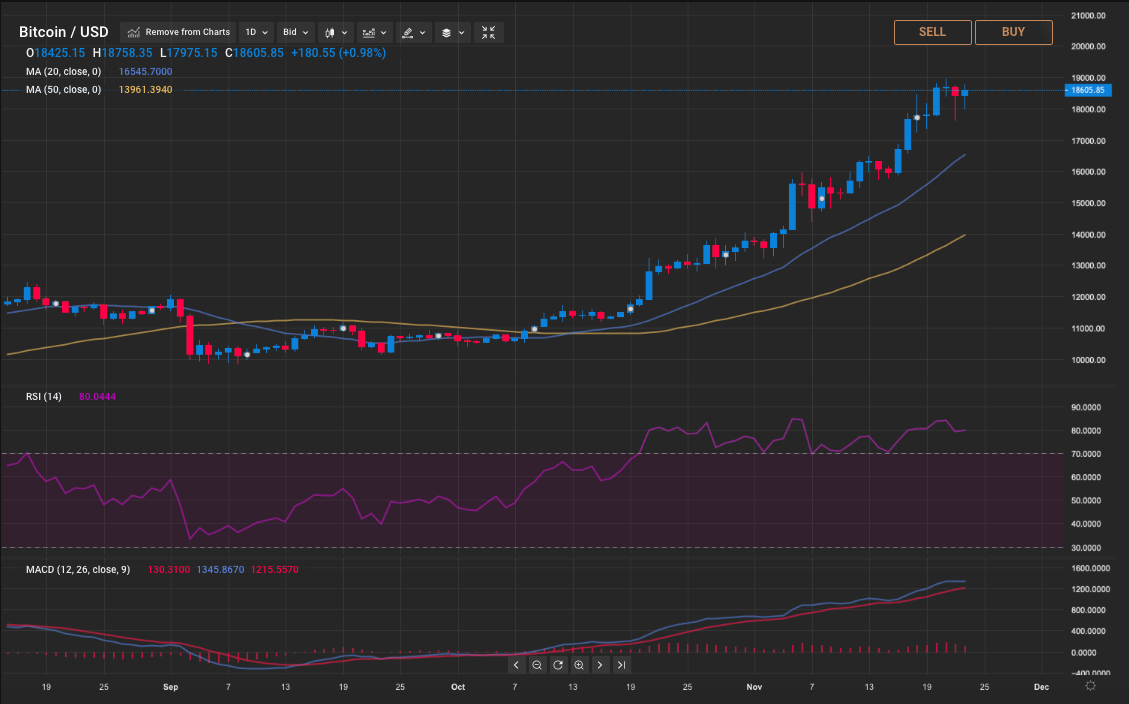The width and height of the screenshot is (1129, 704).
Task: Click the Sep label on the time axis
Action: pos(171,687)
